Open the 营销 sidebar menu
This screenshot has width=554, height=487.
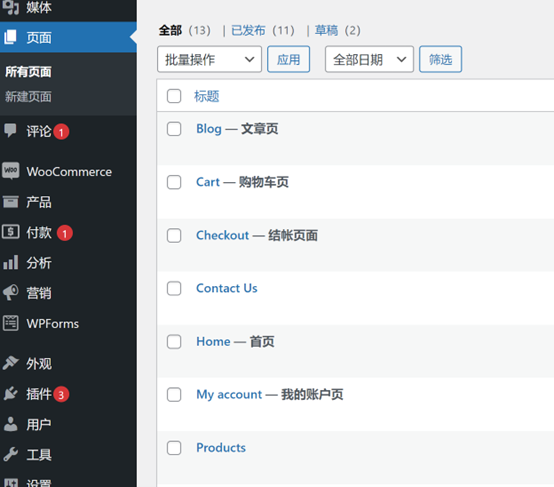point(39,293)
